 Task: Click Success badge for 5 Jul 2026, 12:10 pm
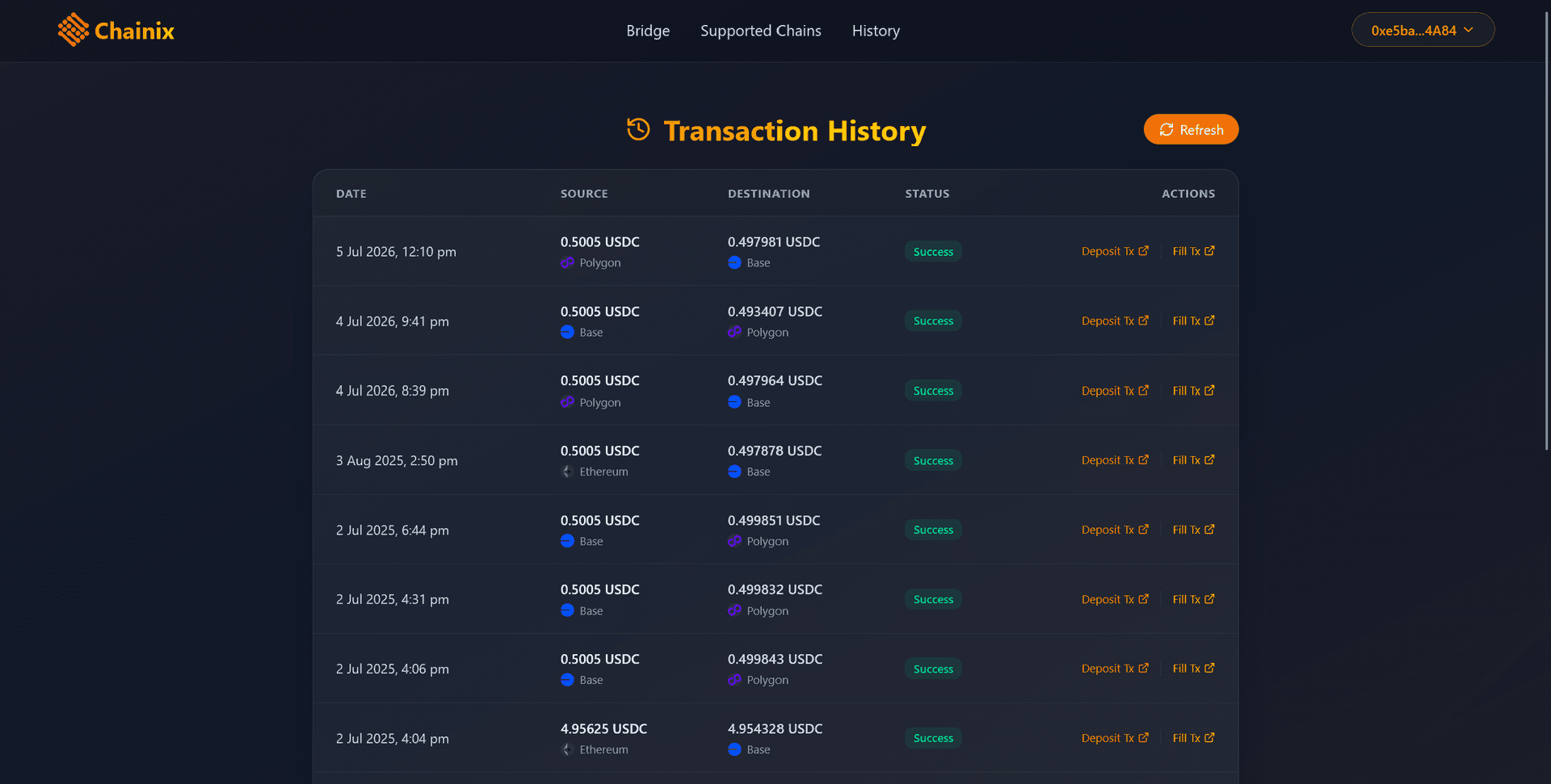click(x=933, y=251)
